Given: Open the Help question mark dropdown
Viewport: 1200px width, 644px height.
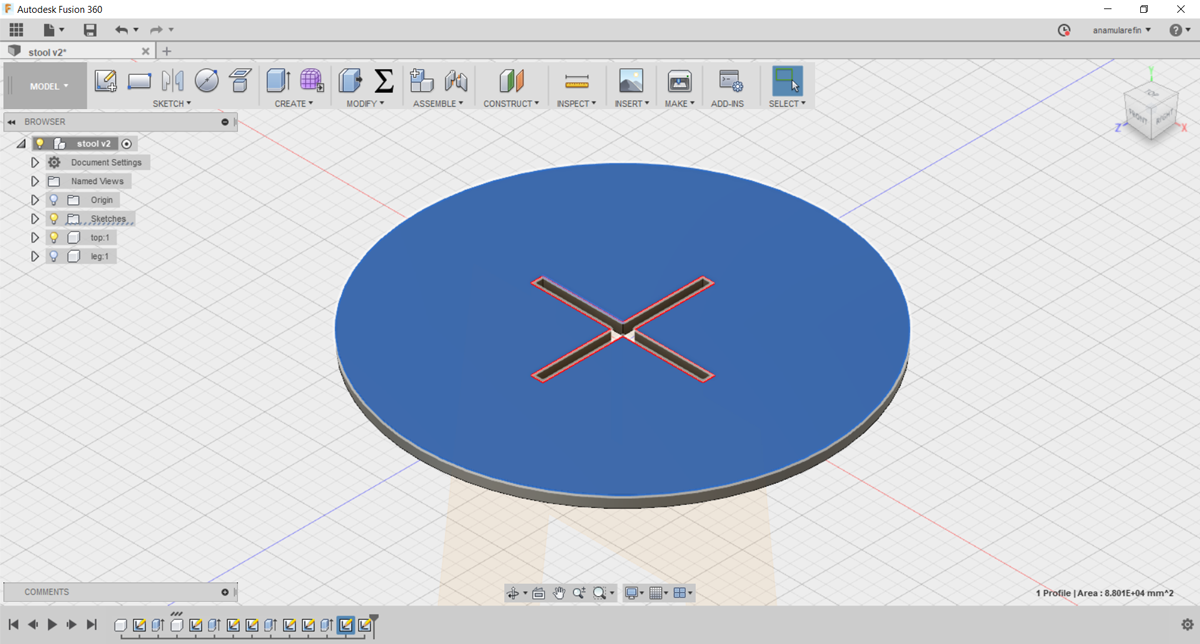Looking at the screenshot, I should pyautogui.click(x=1180, y=30).
